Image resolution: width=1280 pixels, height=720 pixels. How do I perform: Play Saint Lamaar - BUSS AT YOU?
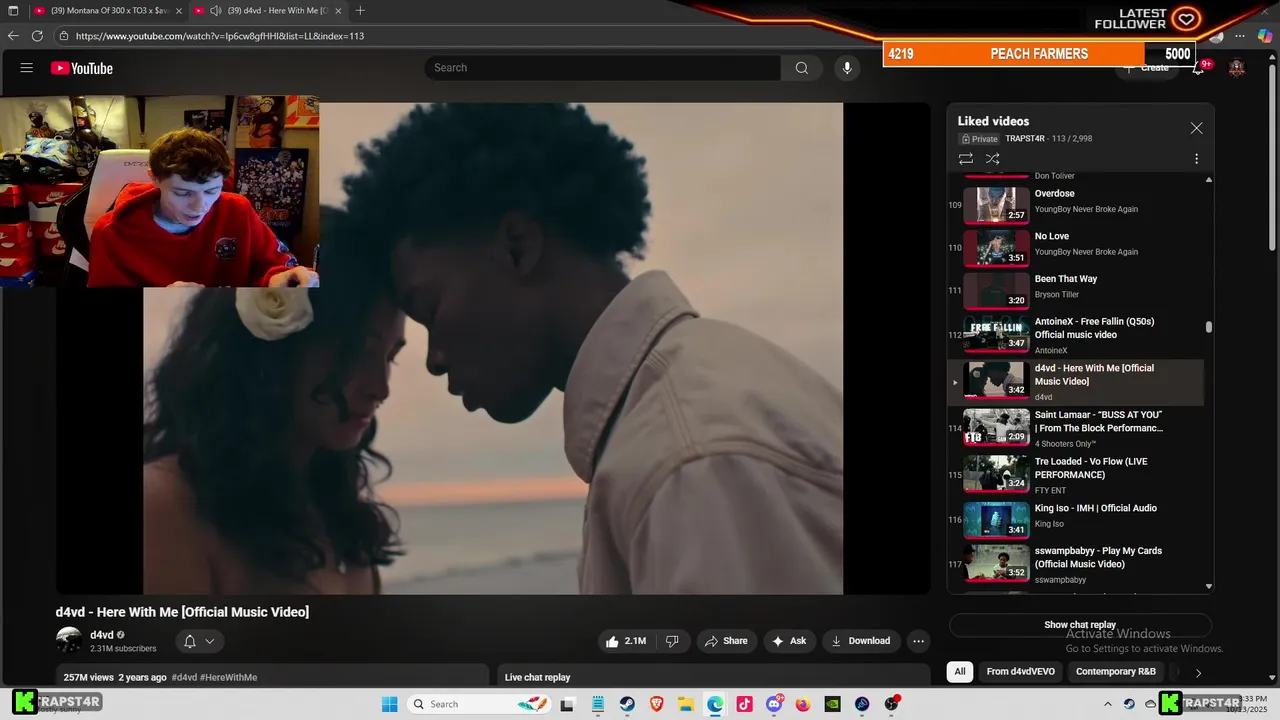[x=1075, y=428]
